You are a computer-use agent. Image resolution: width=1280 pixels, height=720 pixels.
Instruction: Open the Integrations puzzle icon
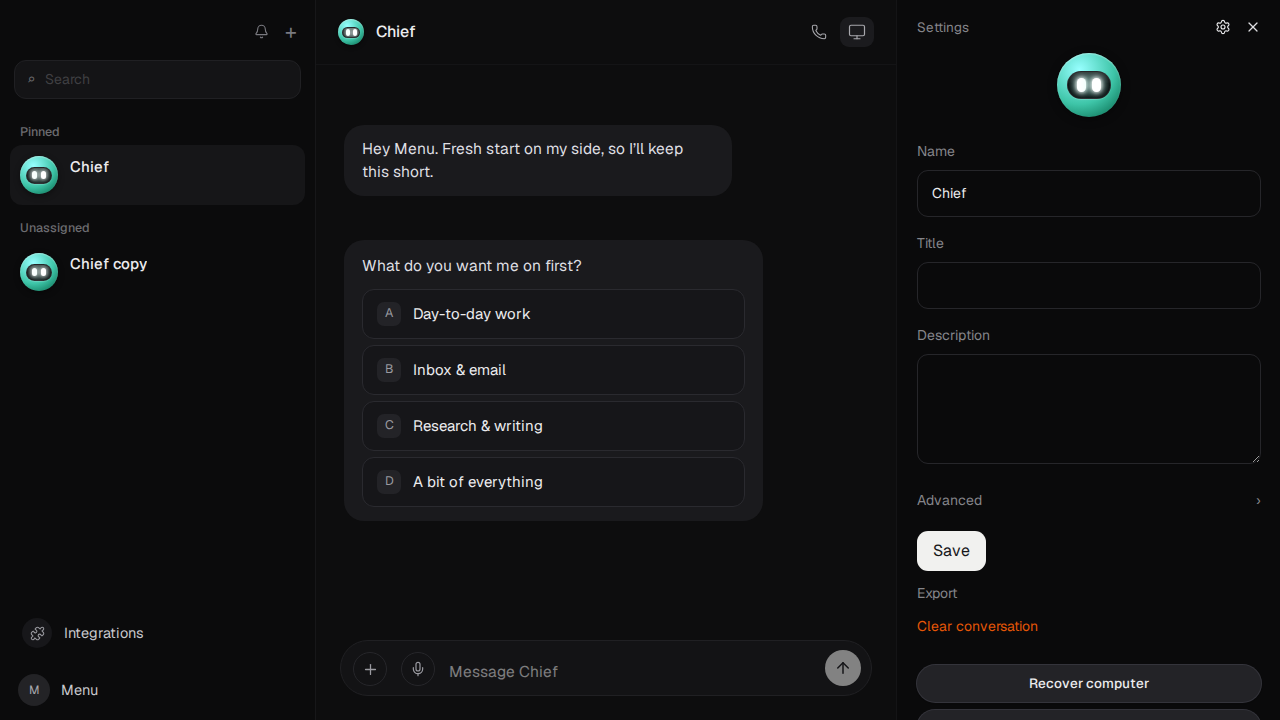point(37,633)
